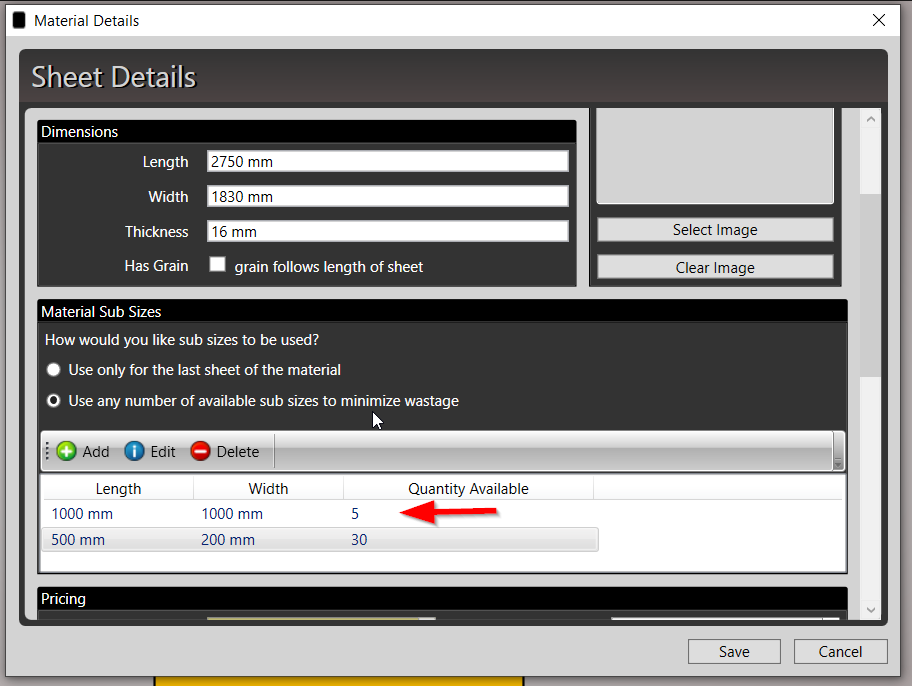Click the Pricing section header

443,599
